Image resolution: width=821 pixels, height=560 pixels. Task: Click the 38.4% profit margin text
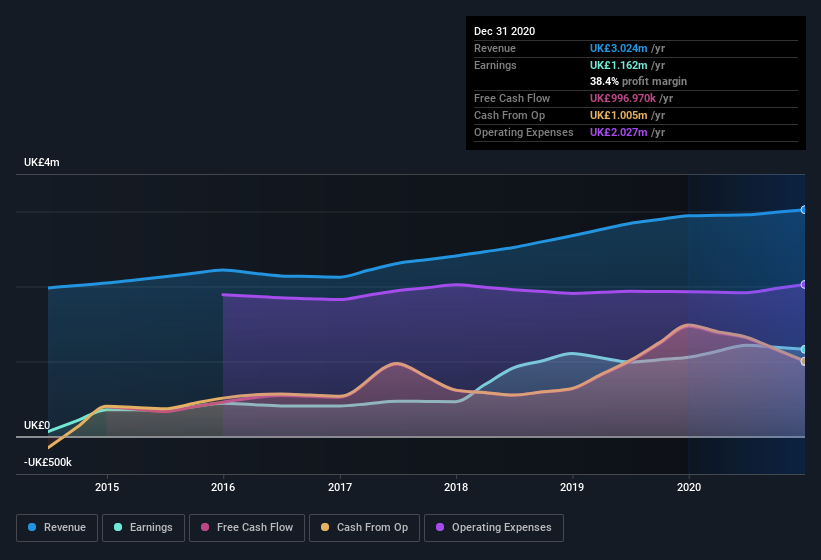click(638, 81)
